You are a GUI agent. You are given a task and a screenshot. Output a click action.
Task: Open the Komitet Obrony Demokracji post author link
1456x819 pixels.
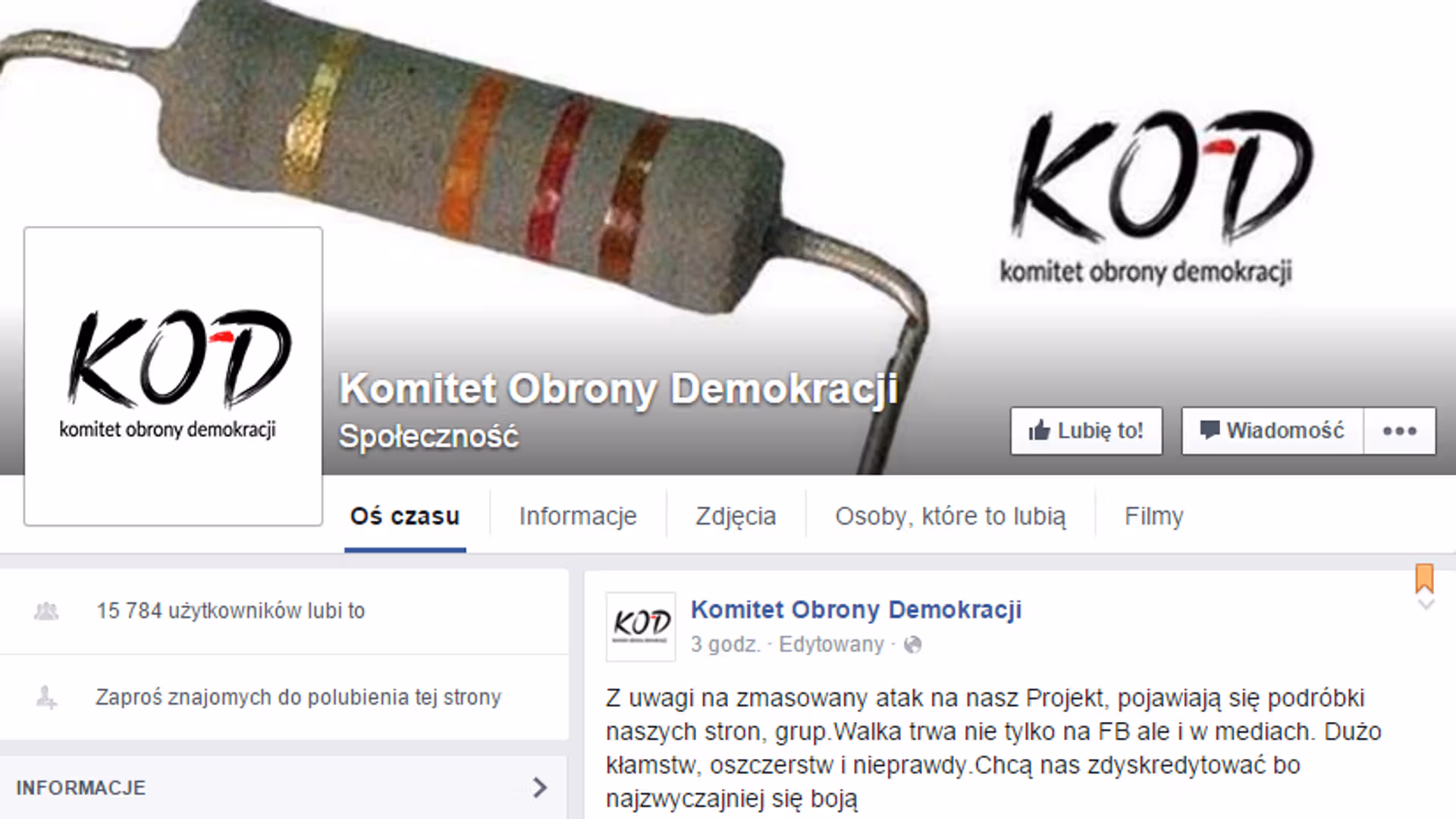coord(856,610)
